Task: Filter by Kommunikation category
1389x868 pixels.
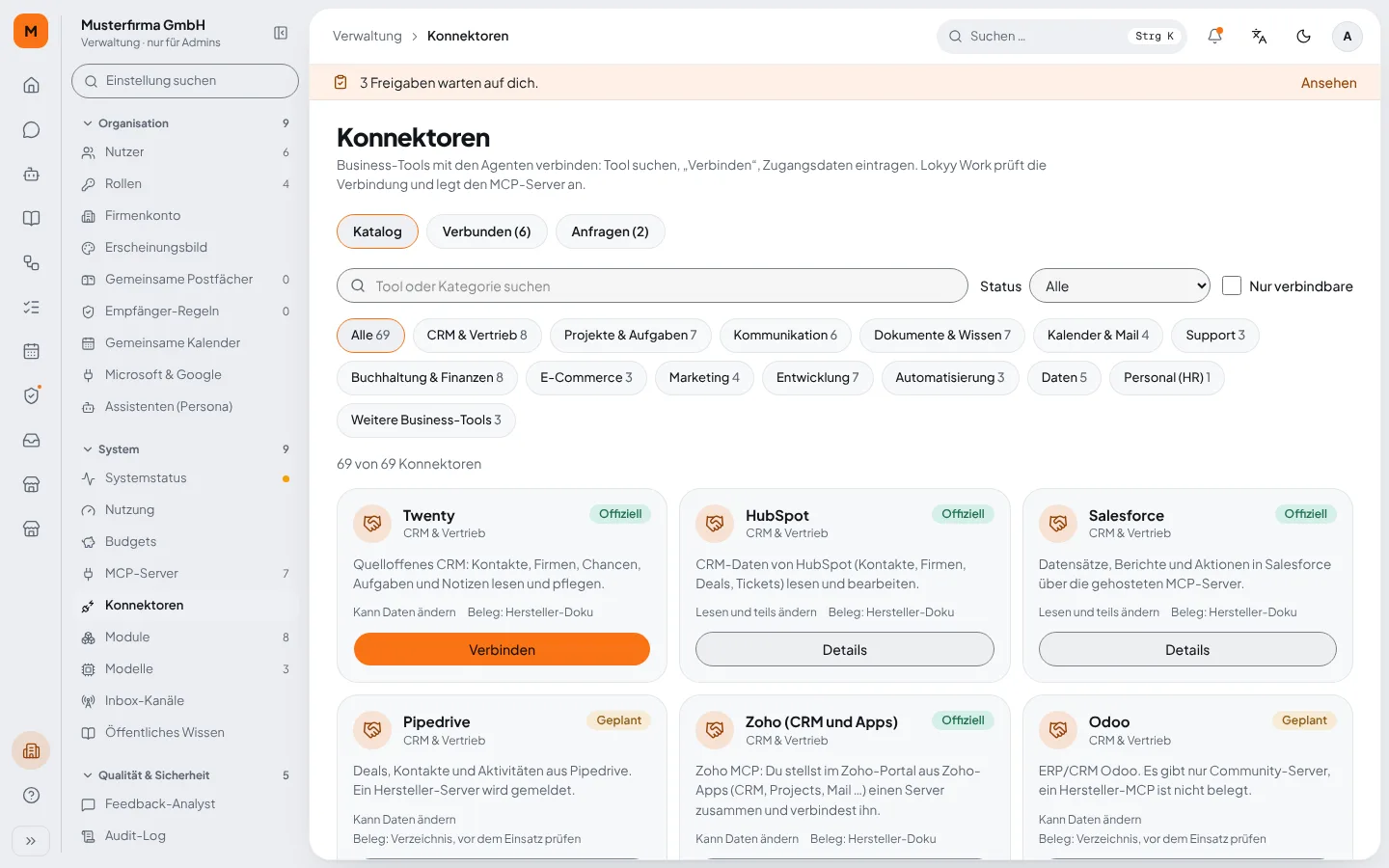Action: tap(785, 335)
